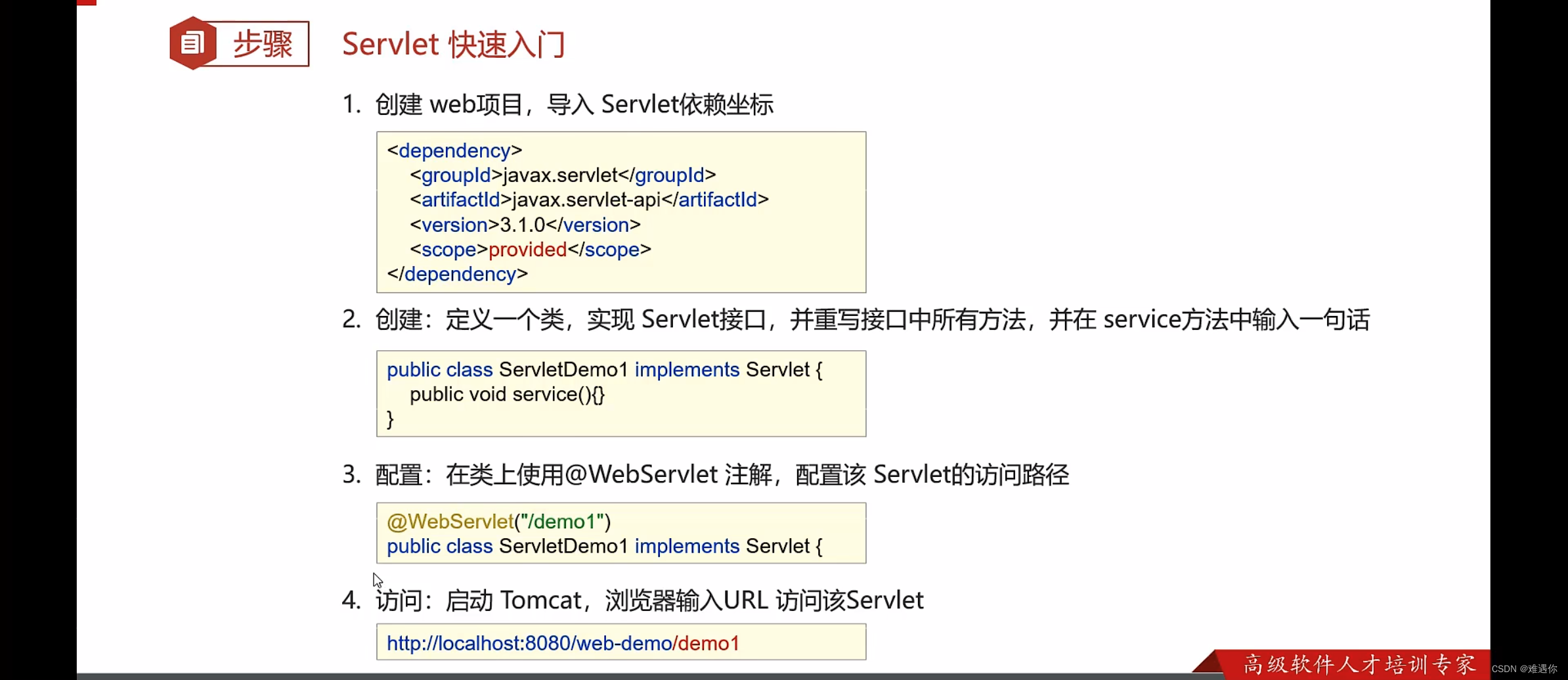Click the red corner marker top-left
The image size is (1568, 680).
coord(86,3)
